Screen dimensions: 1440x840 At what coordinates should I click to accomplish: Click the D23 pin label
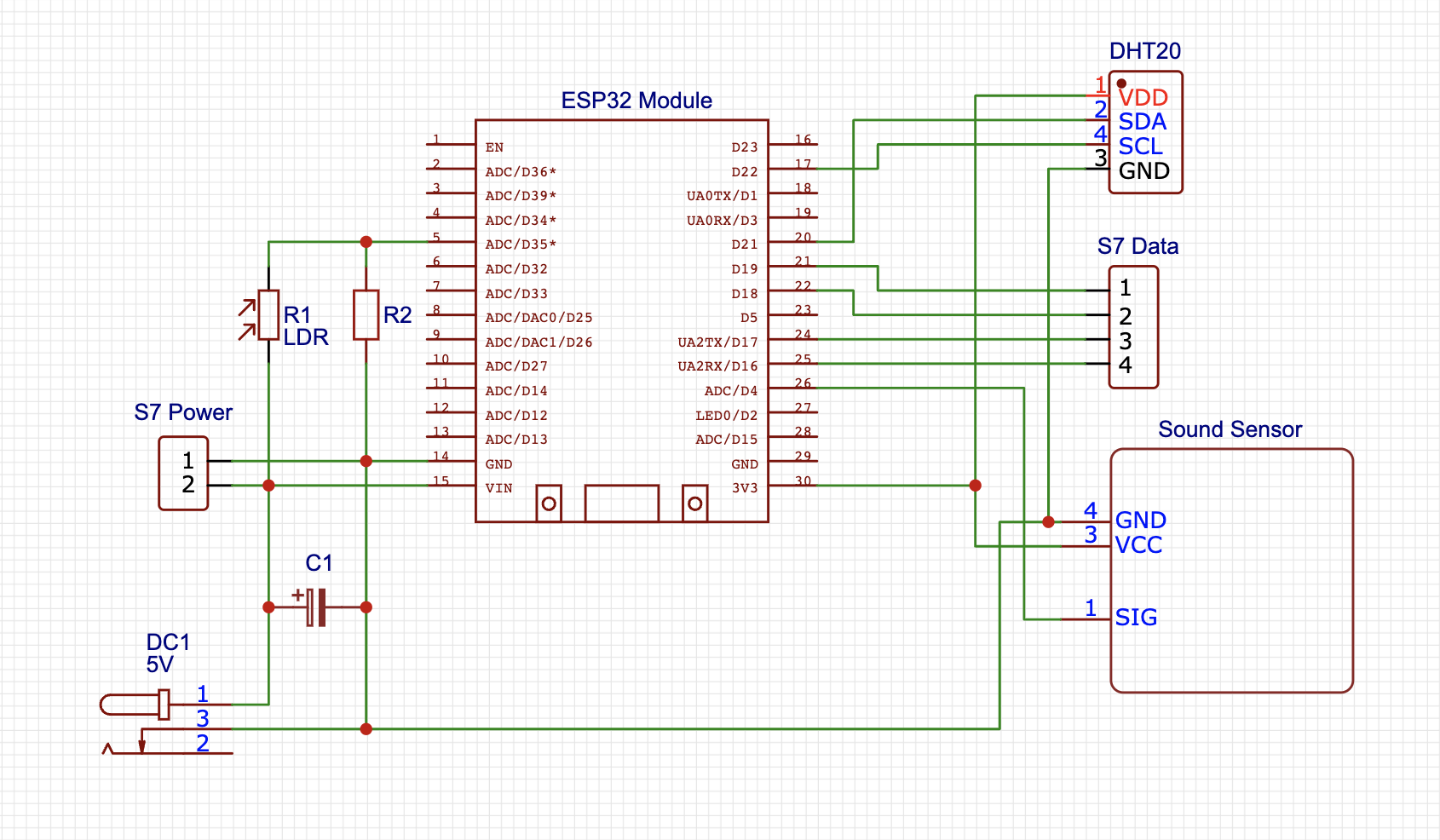coord(745,147)
